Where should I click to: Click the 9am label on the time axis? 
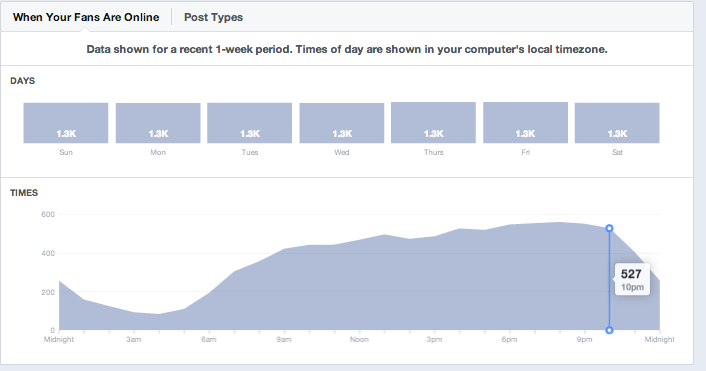(284, 339)
